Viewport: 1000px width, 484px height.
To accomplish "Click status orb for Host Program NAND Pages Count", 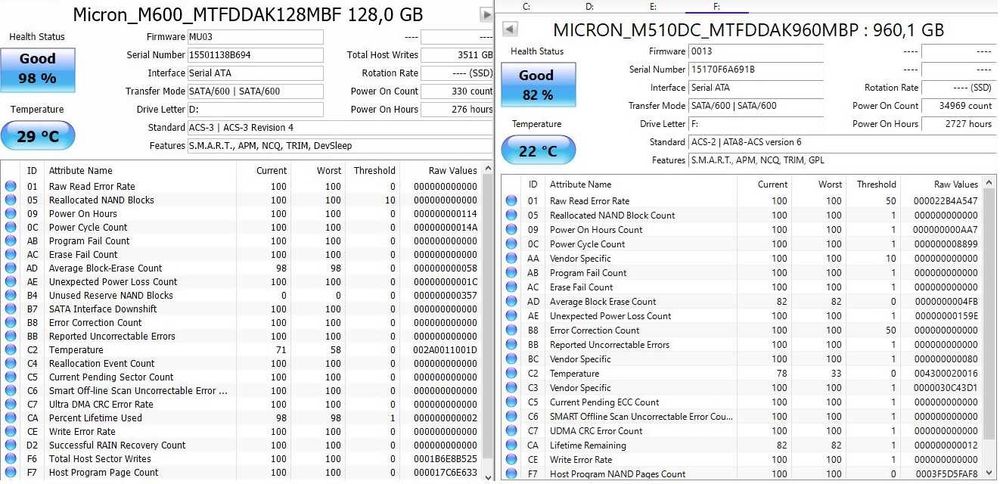I will (x=511, y=474).
